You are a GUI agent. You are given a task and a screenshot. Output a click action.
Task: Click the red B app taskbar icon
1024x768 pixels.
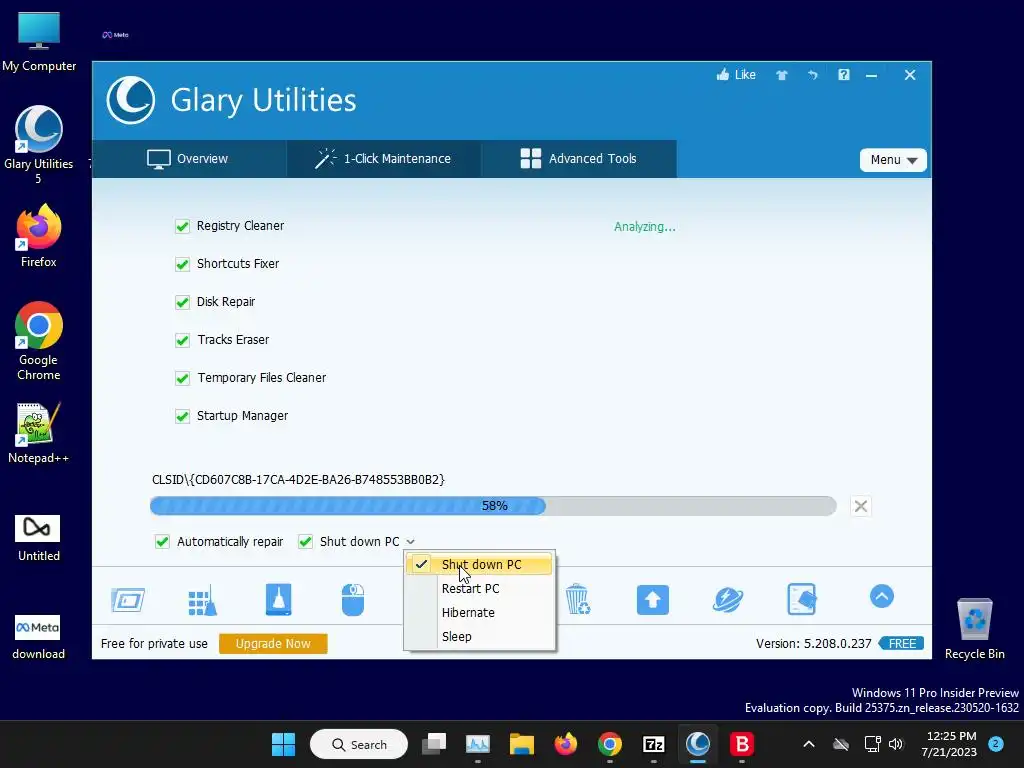point(741,744)
